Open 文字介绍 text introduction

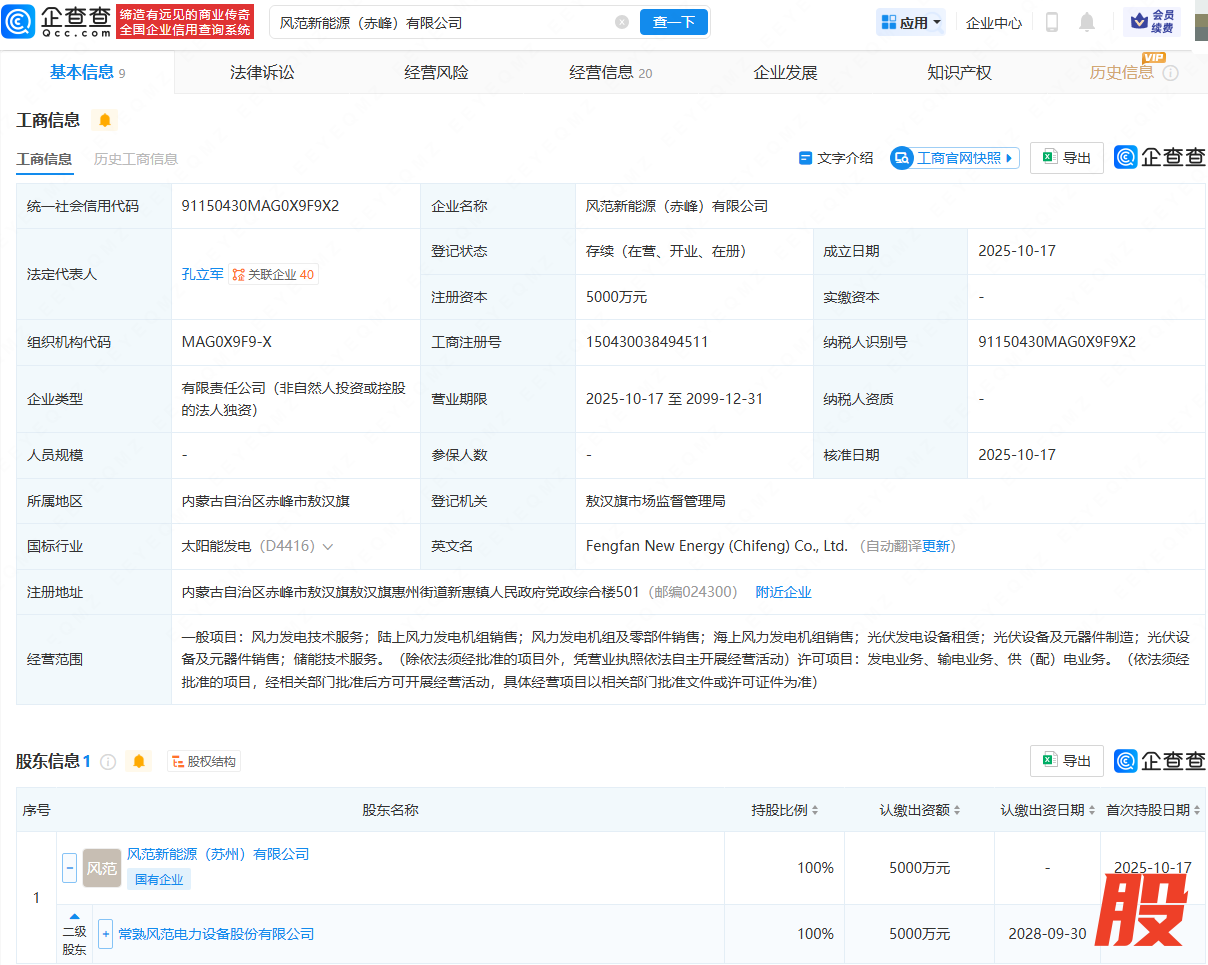pyautogui.click(x=836, y=158)
